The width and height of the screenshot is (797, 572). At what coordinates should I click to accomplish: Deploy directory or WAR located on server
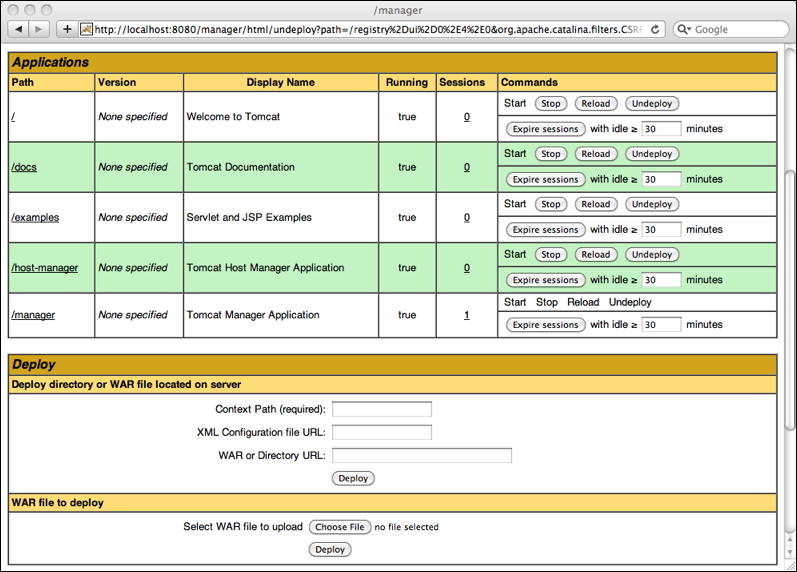click(x=353, y=478)
